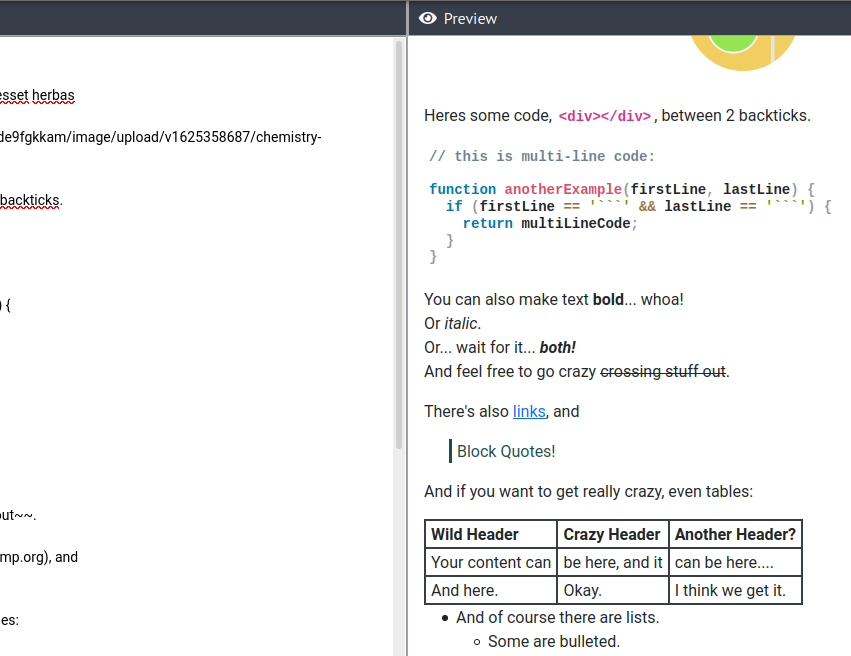Click 'And of course there are lists.' item
Image resolution: width=851 pixels, height=656 pixels.
557,617
